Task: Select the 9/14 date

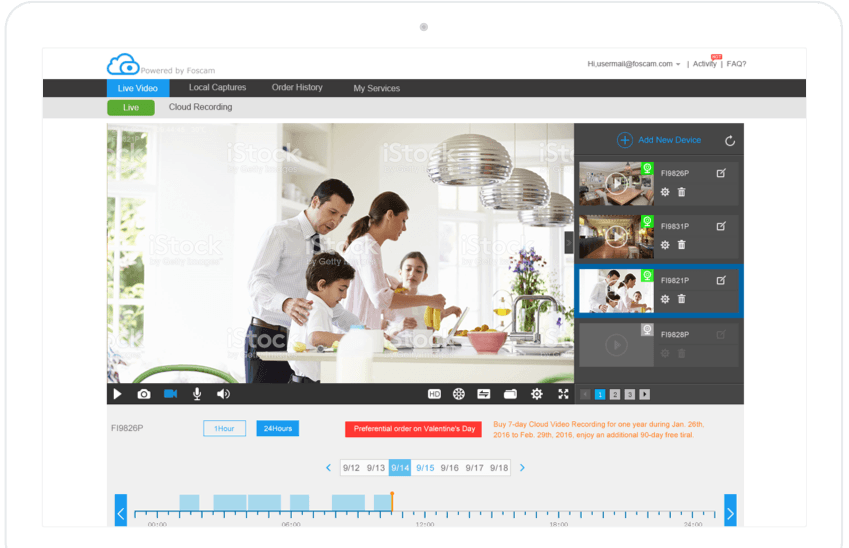Action: click(x=400, y=468)
